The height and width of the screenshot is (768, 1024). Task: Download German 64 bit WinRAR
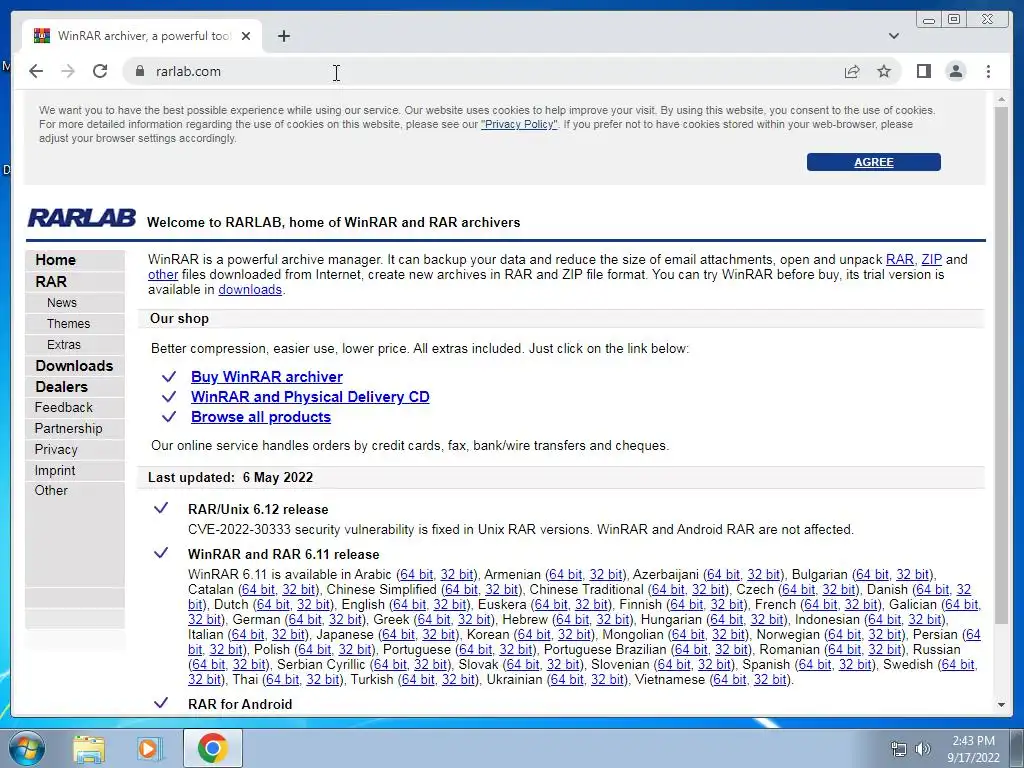pyautogui.click(x=304, y=620)
